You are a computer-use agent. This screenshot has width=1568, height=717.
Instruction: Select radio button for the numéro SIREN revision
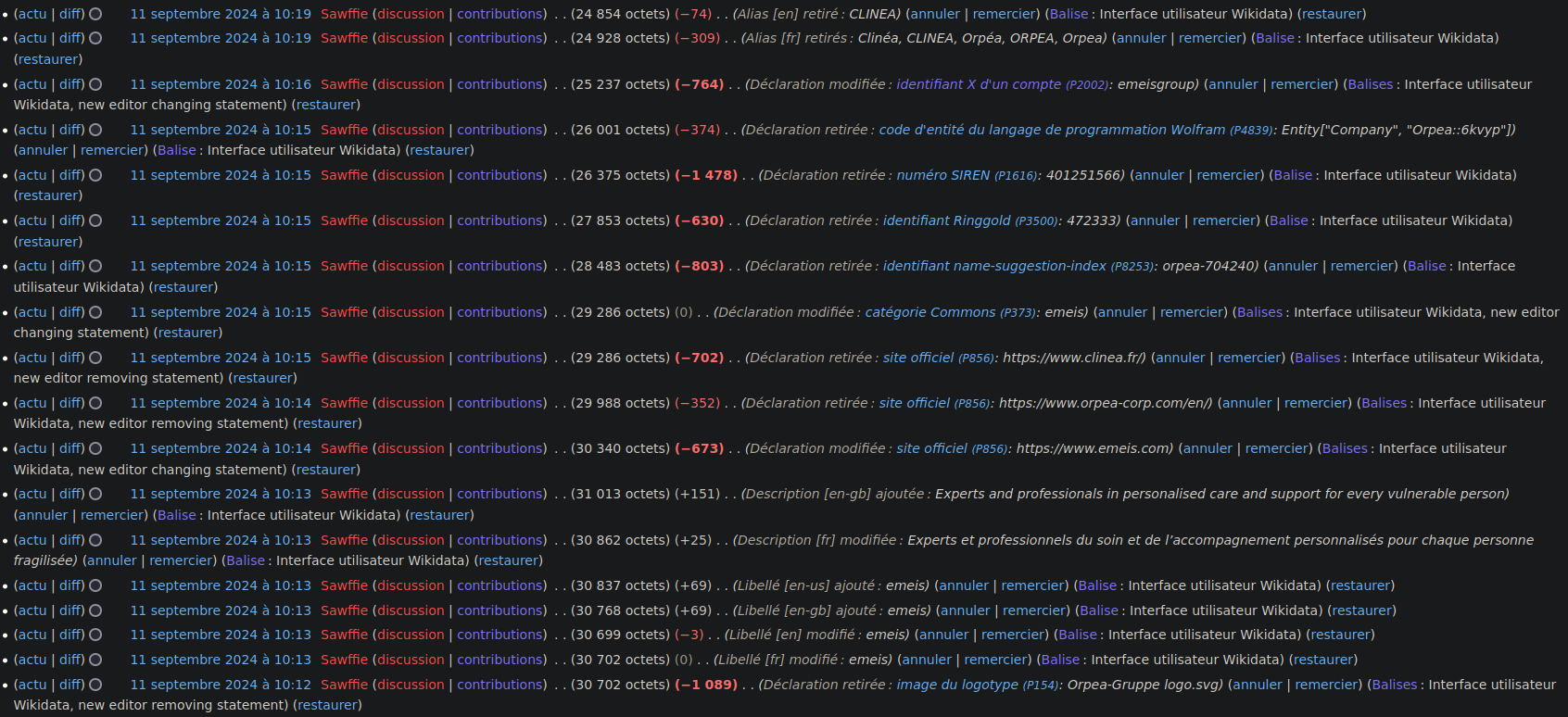95,175
